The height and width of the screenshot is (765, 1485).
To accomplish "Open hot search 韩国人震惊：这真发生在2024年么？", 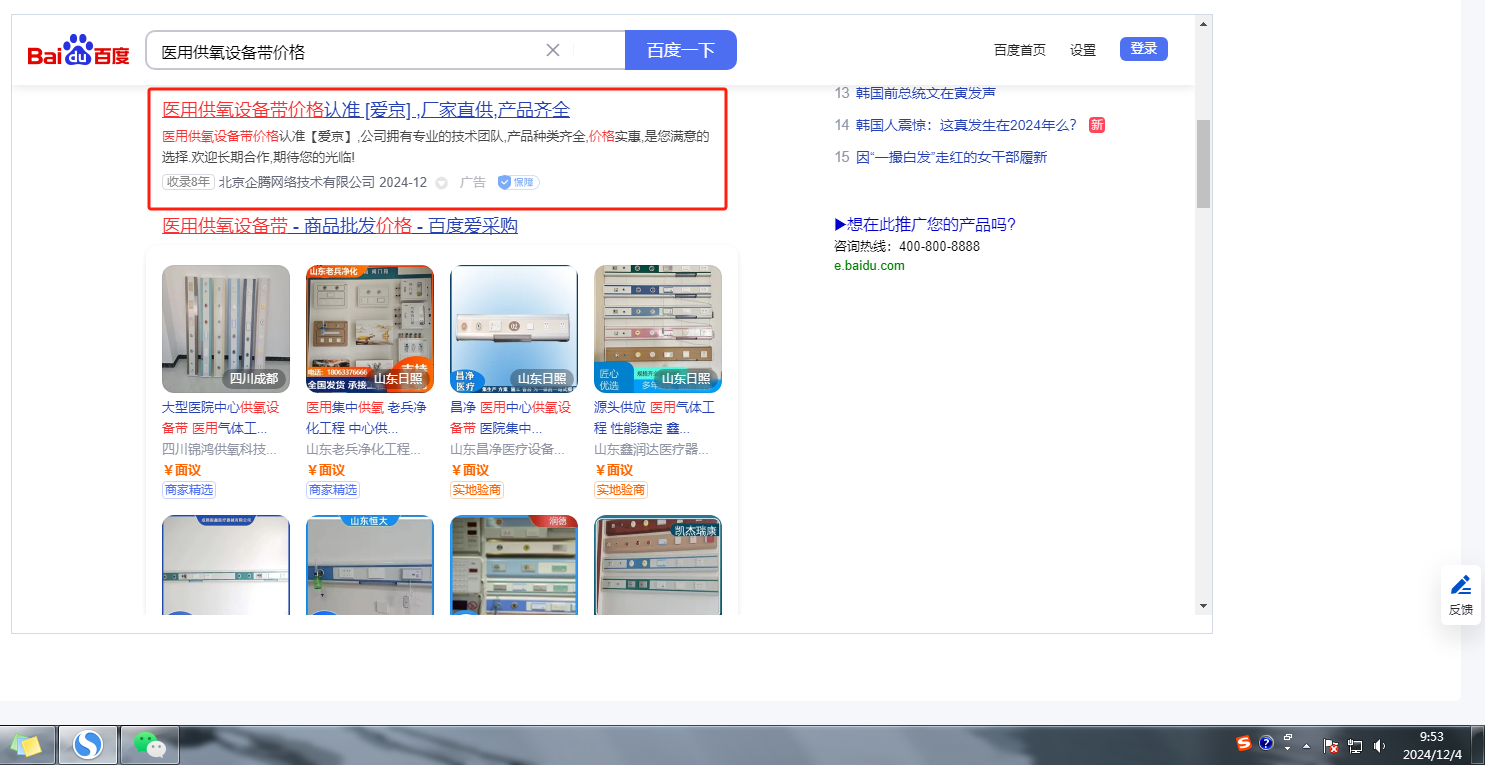I will pos(966,125).
